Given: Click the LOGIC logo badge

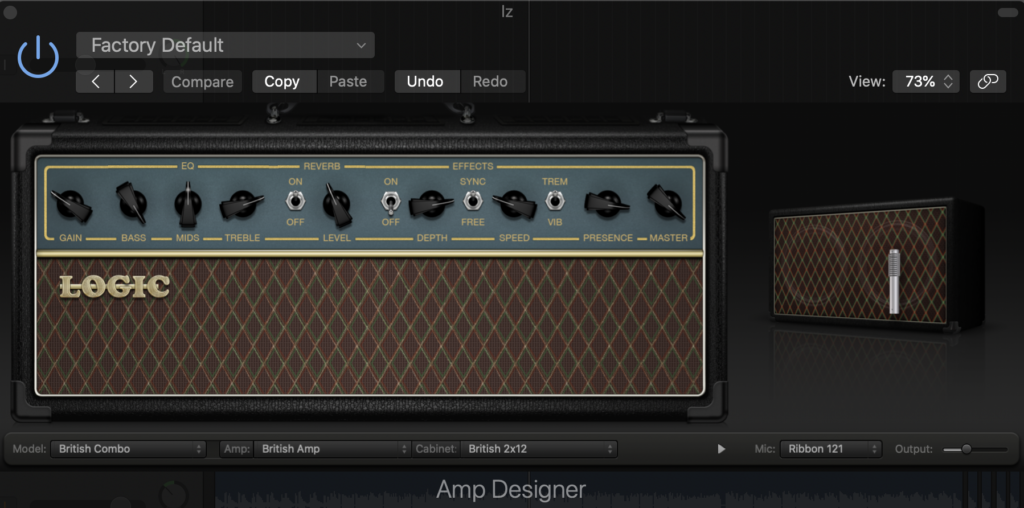Looking at the screenshot, I should [x=115, y=287].
